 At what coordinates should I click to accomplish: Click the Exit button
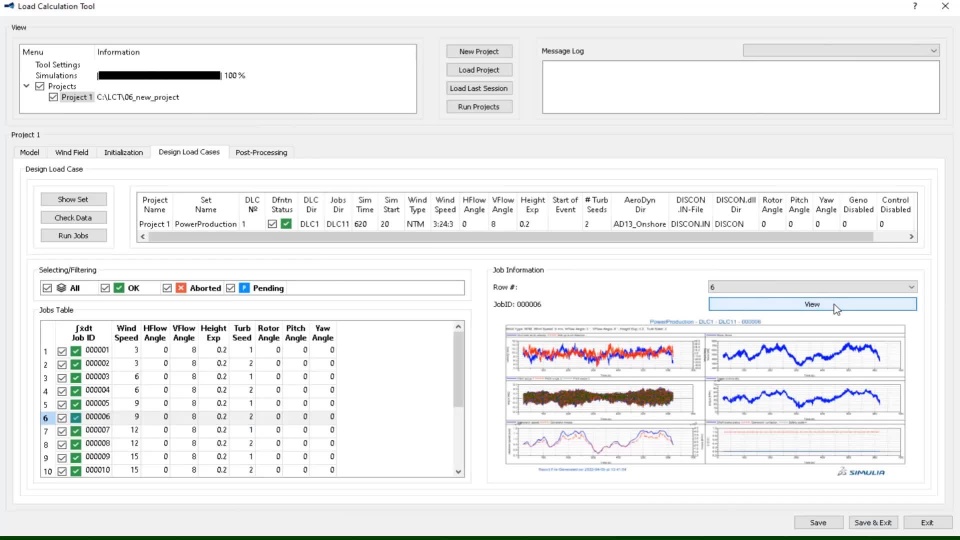click(928, 522)
